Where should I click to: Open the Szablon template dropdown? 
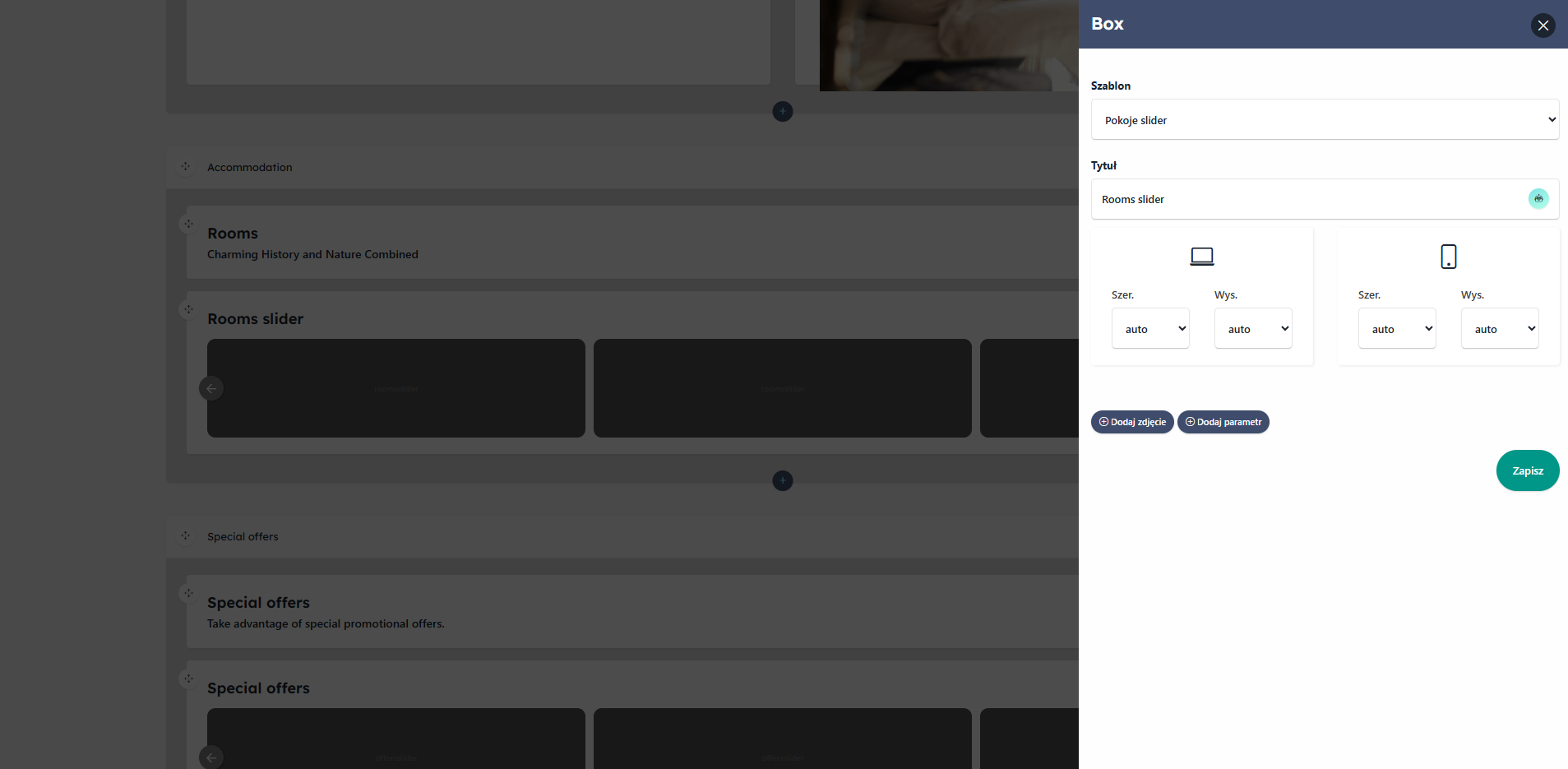pyautogui.click(x=1324, y=120)
